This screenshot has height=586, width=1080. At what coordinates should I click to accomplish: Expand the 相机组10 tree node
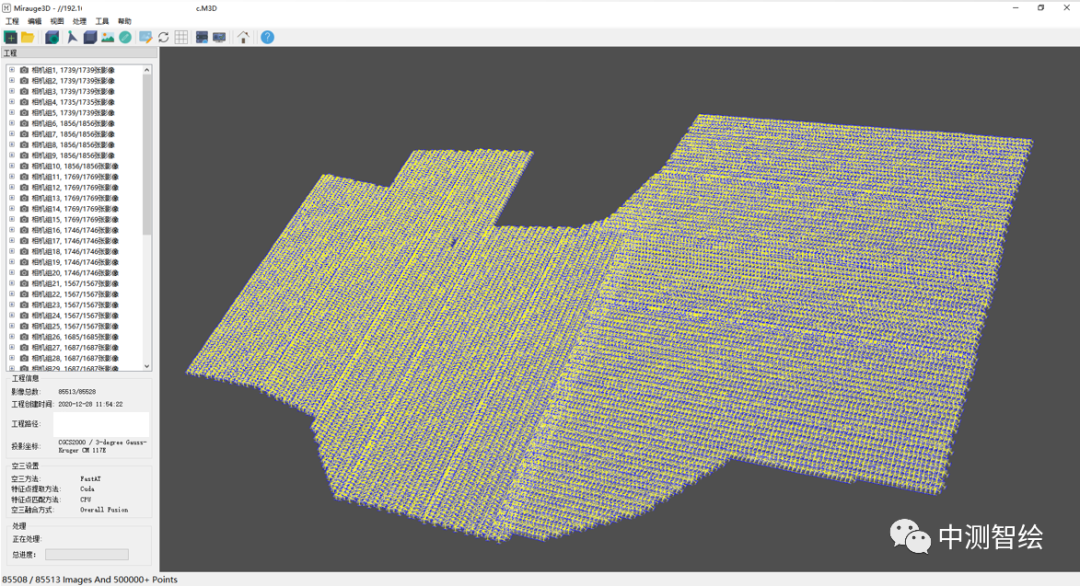coord(12,166)
